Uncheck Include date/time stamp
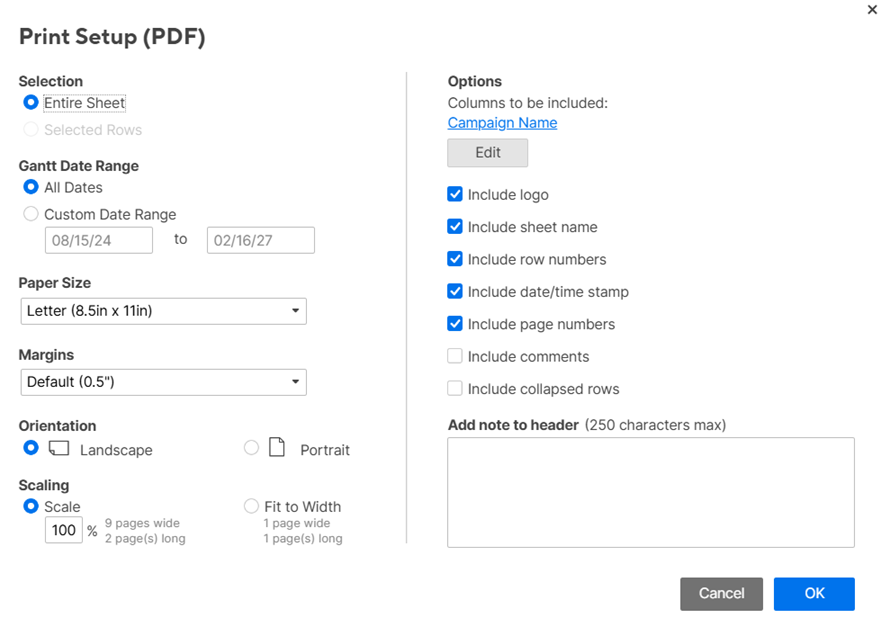The width and height of the screenshot is (881, 618). tap(455, 291)
